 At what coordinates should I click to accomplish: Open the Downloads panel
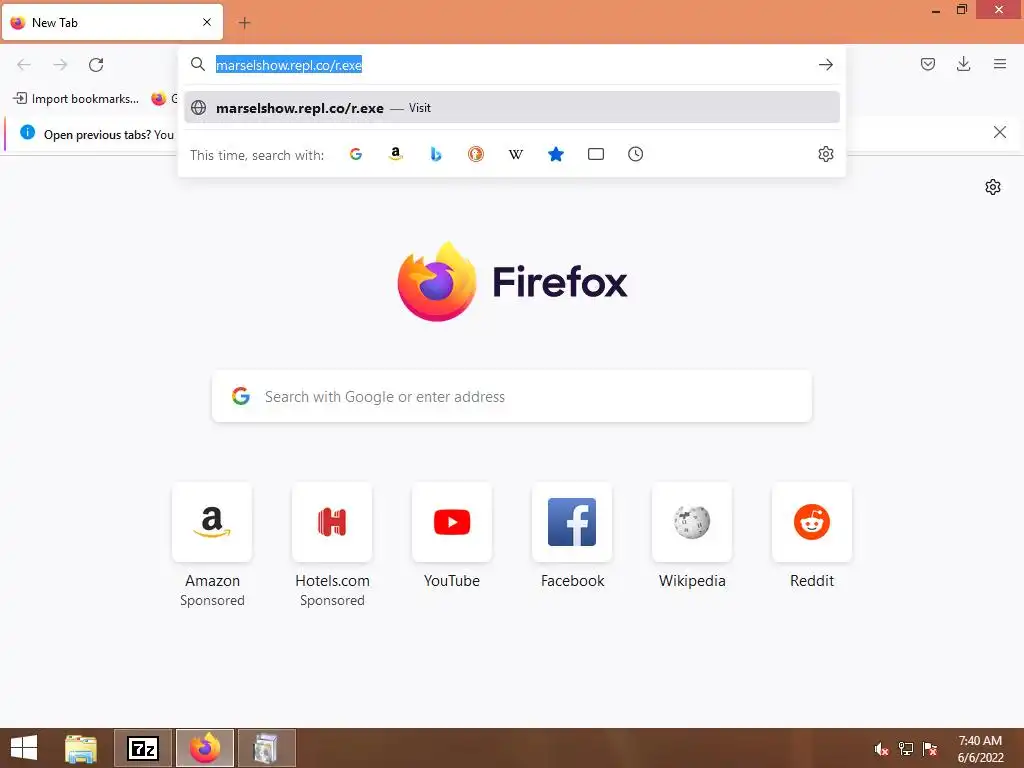[x=963, y=64]
